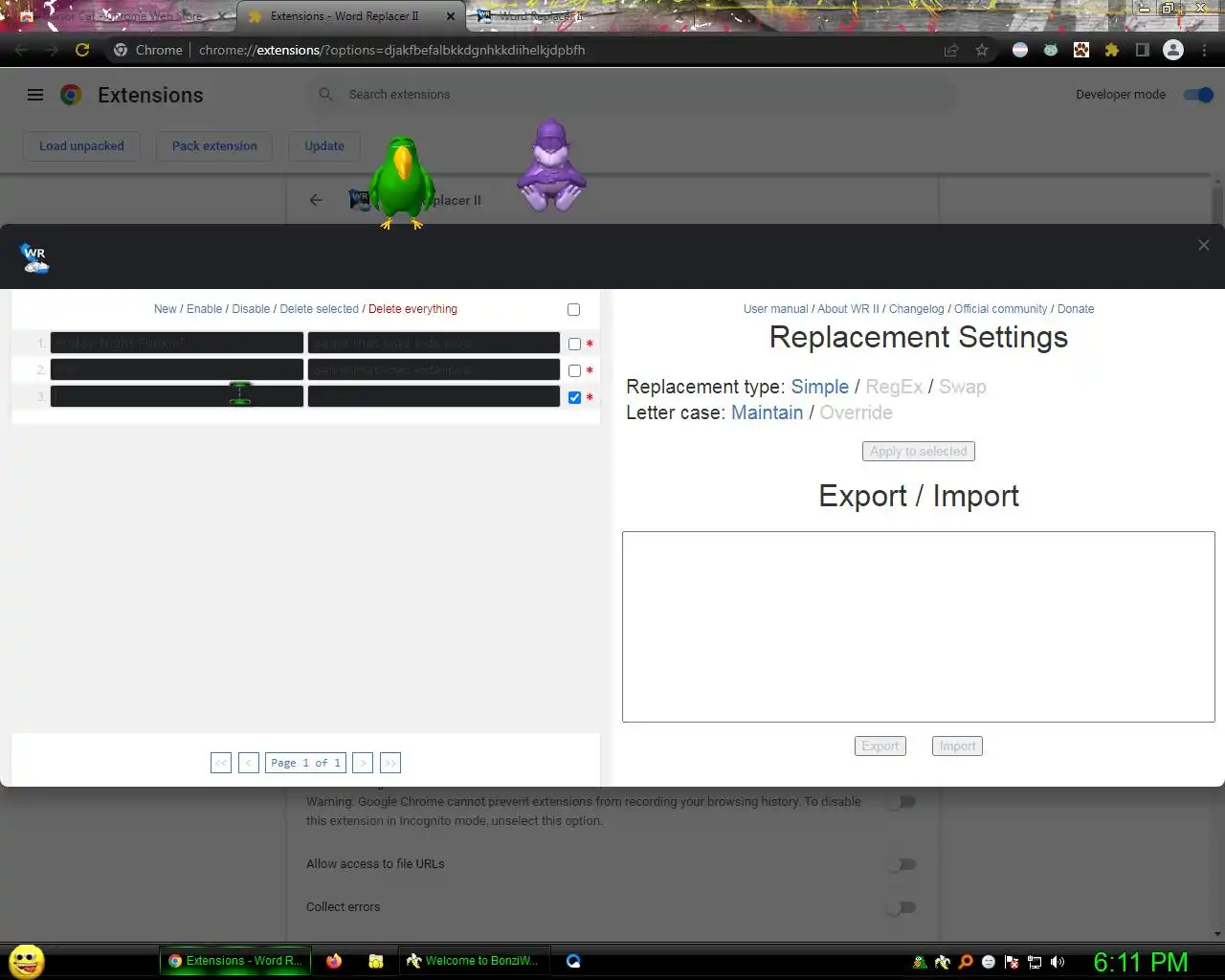Click the Disable link

(x=251, y=309)
